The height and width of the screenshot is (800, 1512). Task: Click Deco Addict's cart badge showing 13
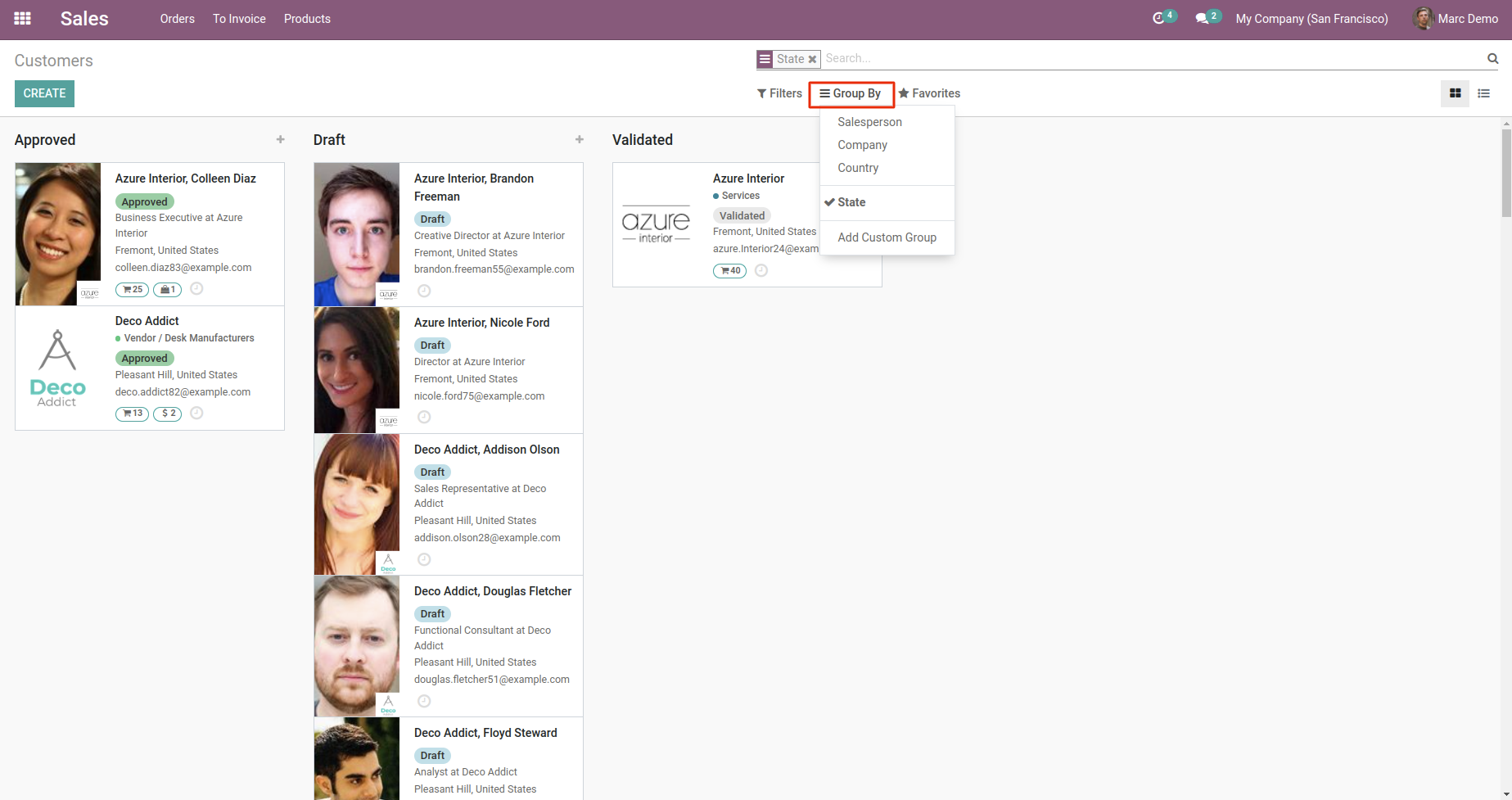coord(132,414)
